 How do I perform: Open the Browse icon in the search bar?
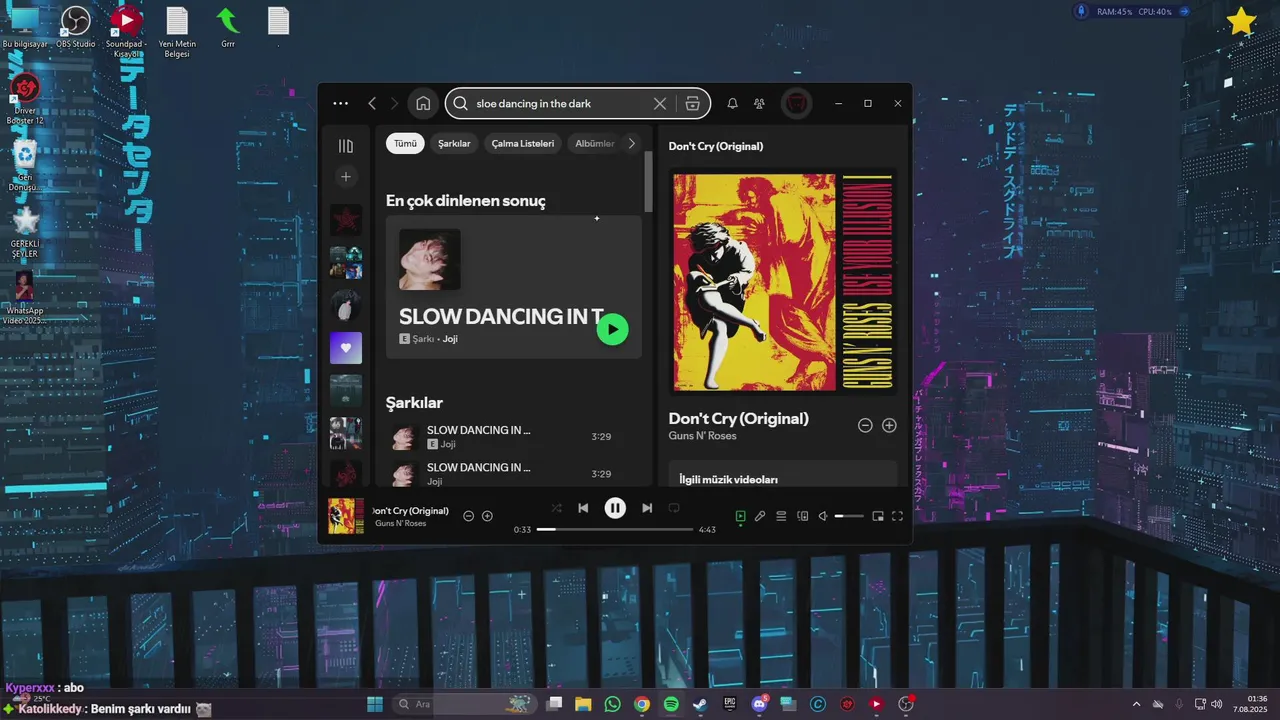click(x=692, y=103)
